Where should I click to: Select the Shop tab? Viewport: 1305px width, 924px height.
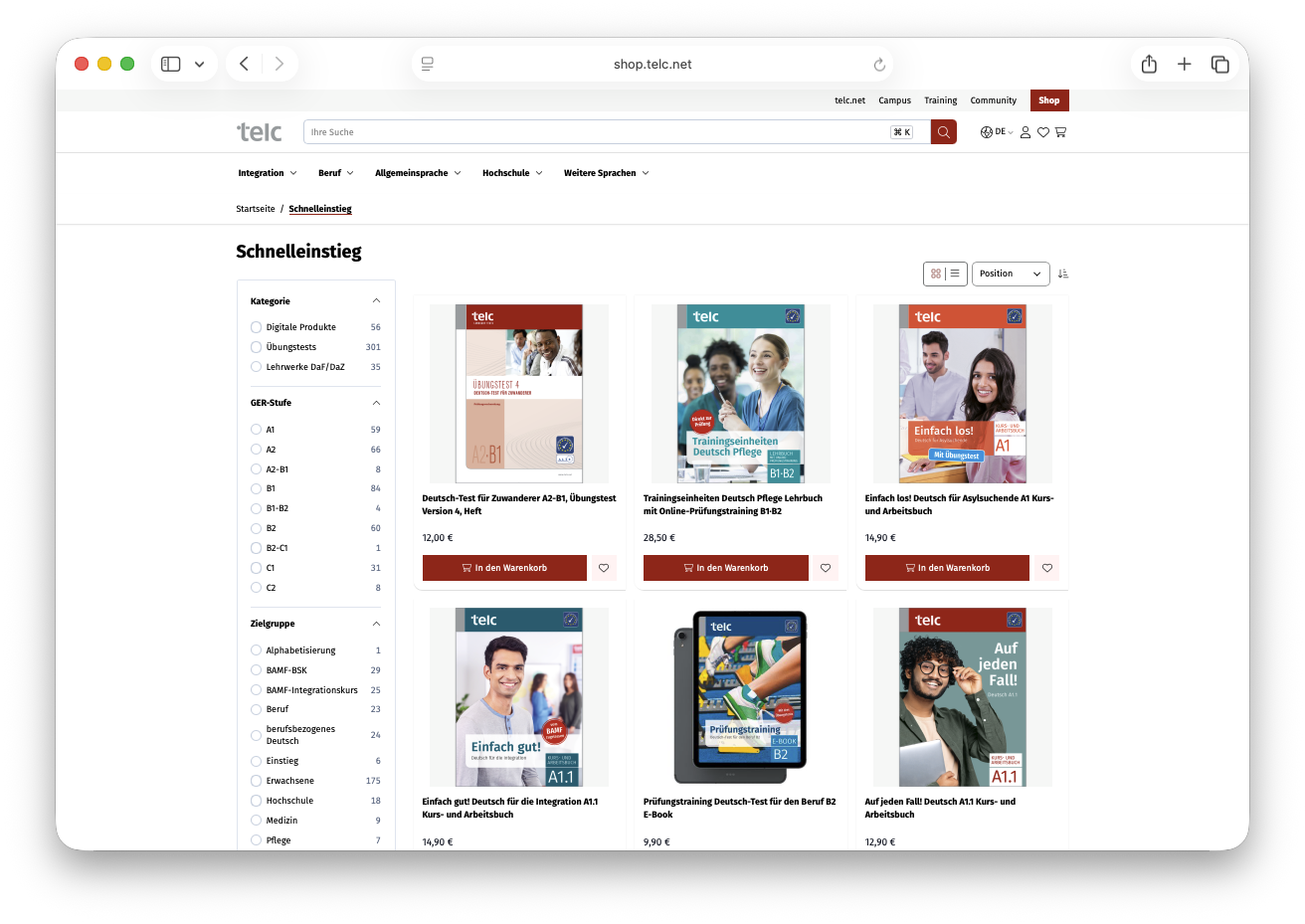tap(1049, 100)
